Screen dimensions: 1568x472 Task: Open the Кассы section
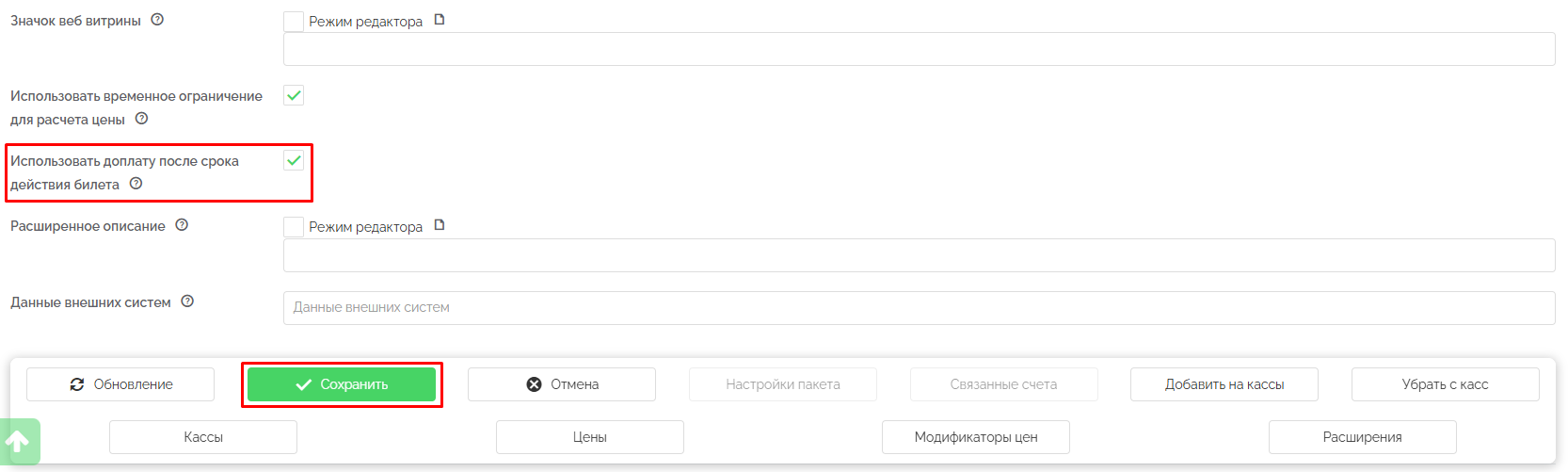coord(203,437)
